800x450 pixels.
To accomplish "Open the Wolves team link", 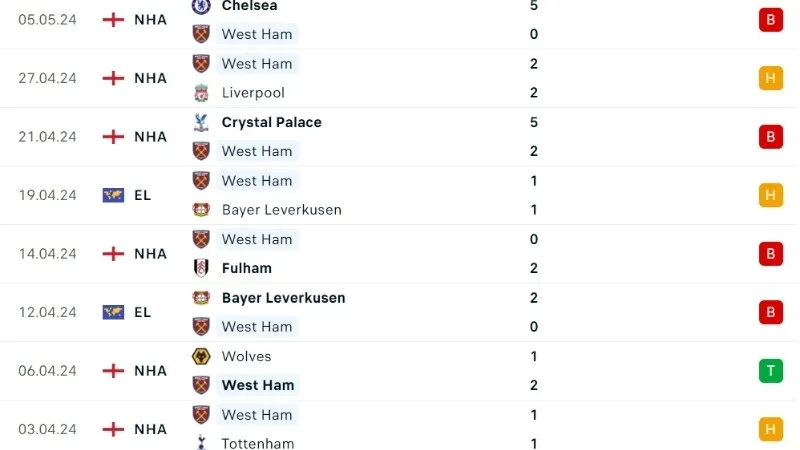I will [246, 356].
